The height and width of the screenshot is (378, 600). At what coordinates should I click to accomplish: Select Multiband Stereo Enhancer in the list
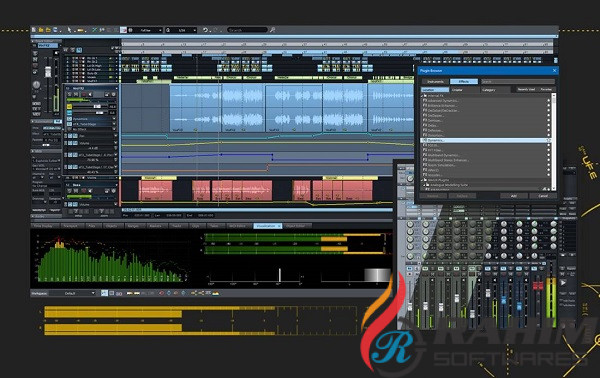[448, 160]
